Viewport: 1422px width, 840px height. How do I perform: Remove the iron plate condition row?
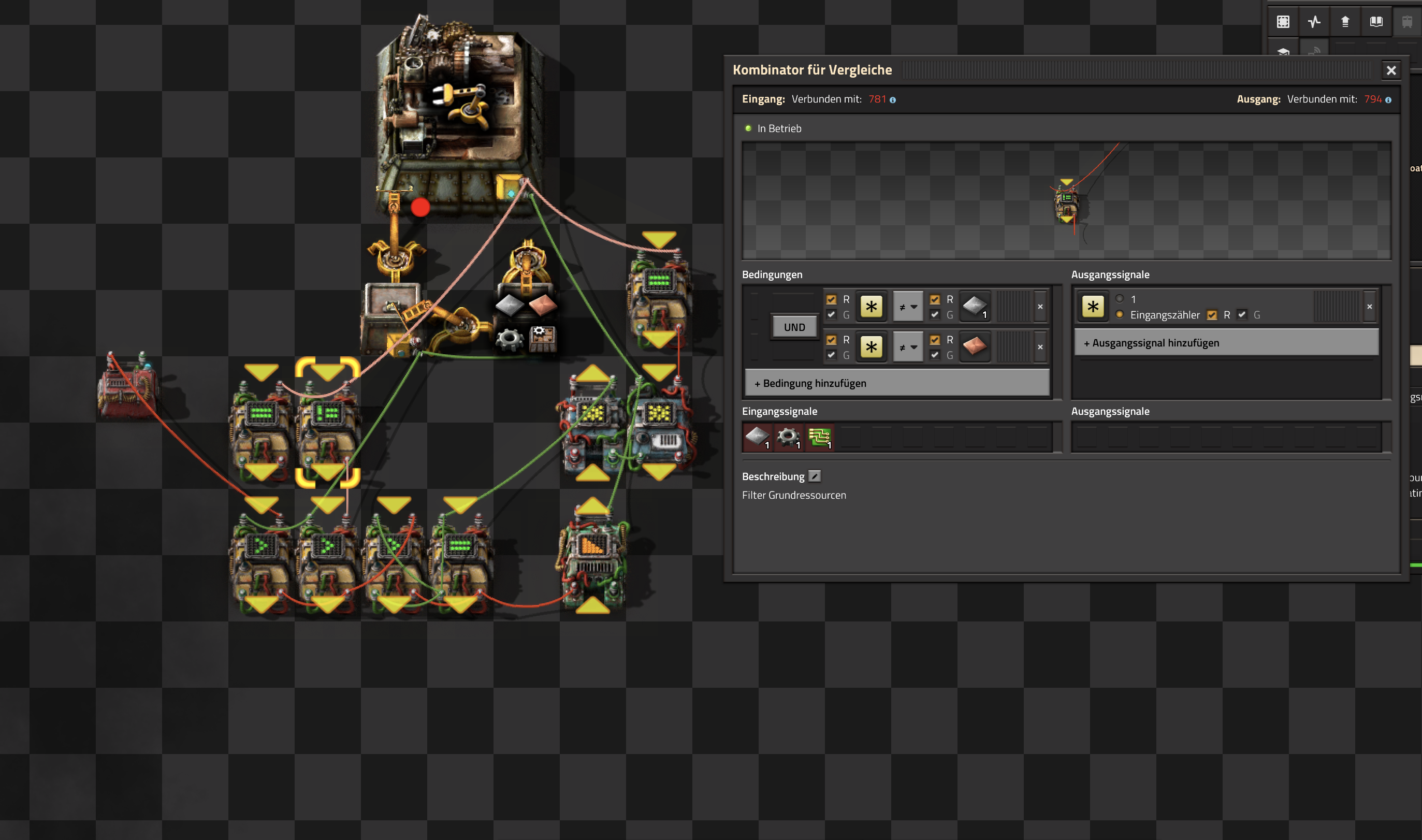[1040, 307]
